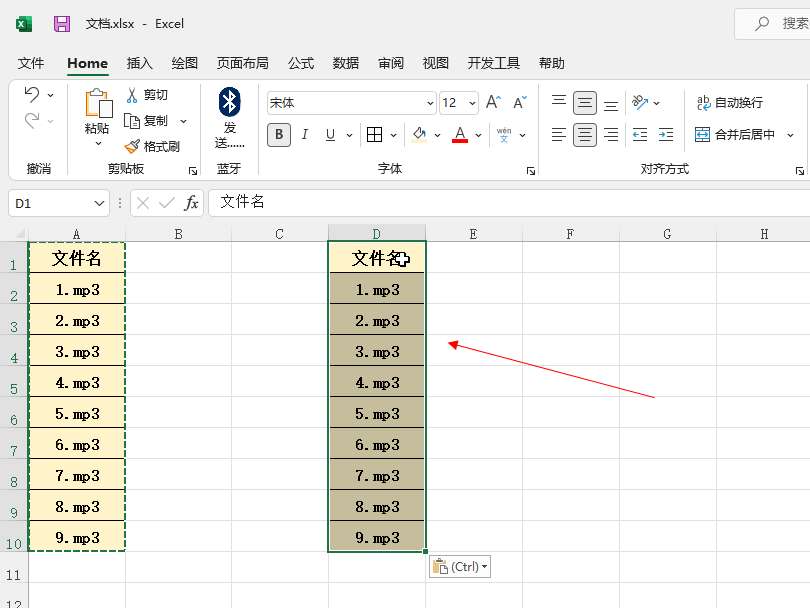This screenshot has height=608, width=810.
Task: Align text to the top of cell
Action: (558, 101)
